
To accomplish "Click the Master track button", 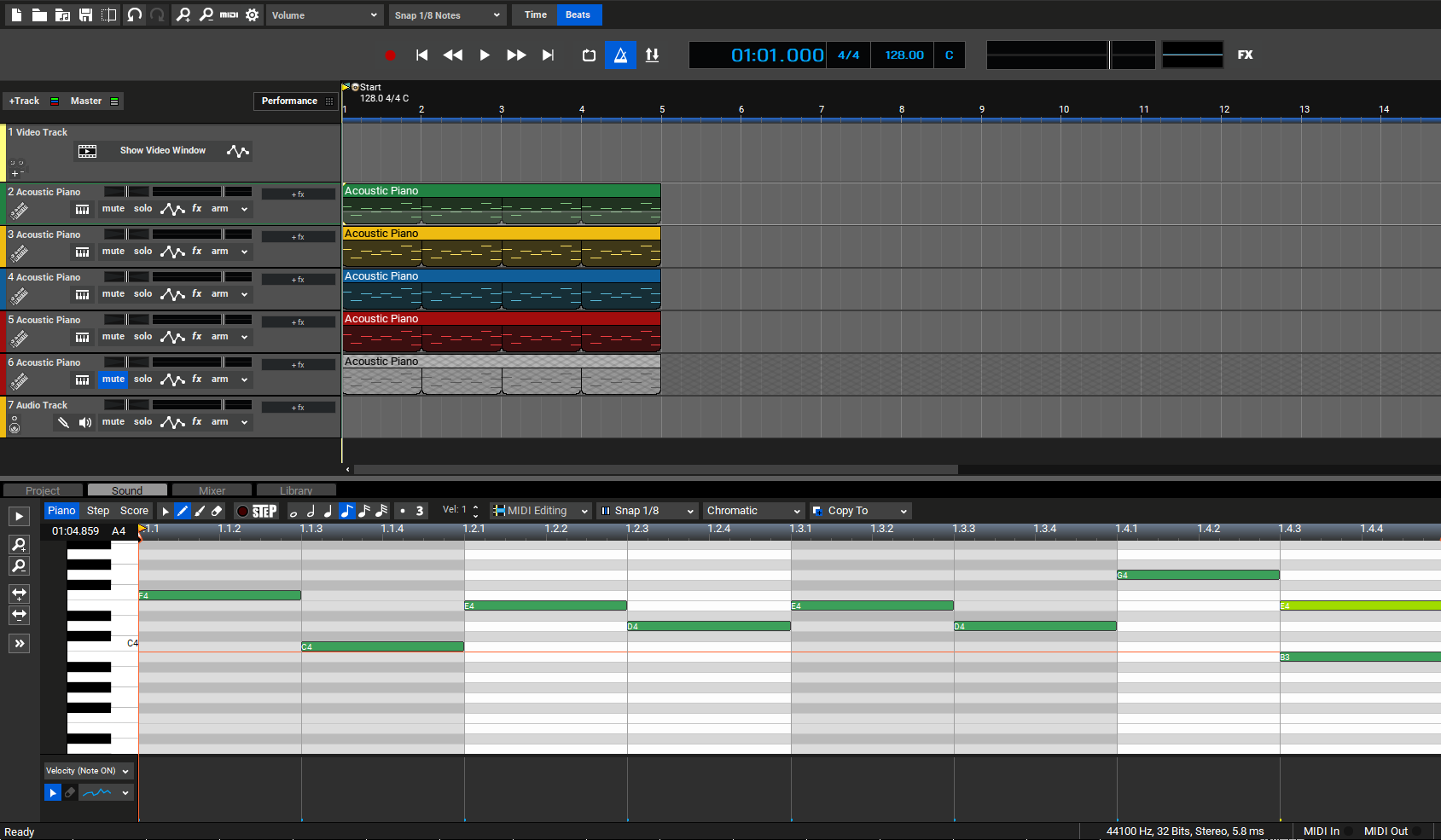I will [x=86, y=101].
